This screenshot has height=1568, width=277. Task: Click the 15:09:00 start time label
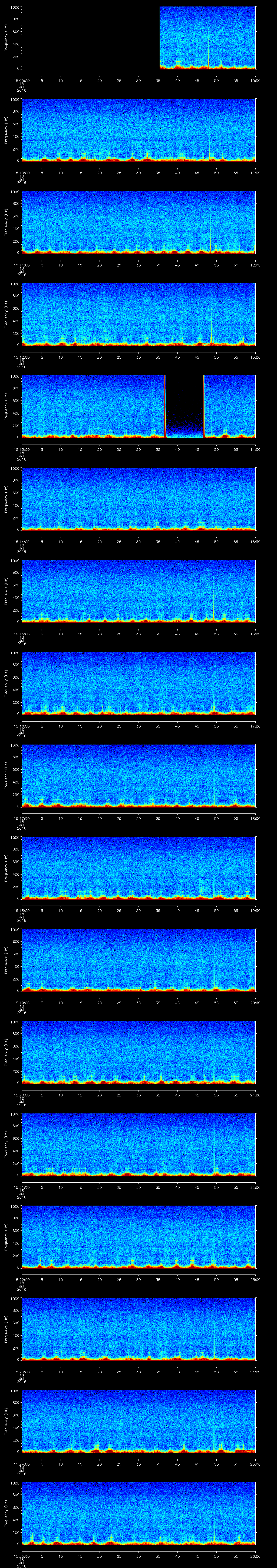[21, 80]
